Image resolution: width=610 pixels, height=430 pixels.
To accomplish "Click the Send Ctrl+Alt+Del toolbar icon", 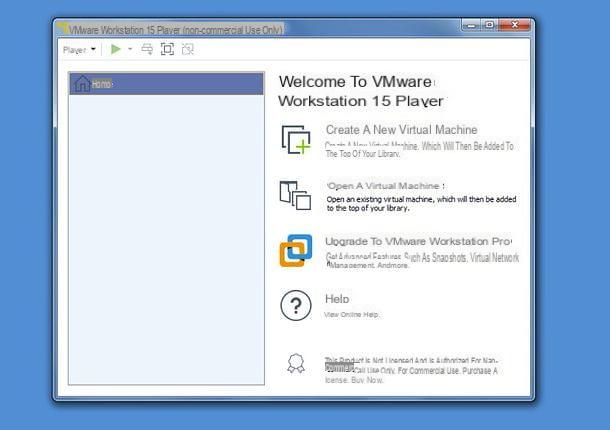I will pos(147,49).
